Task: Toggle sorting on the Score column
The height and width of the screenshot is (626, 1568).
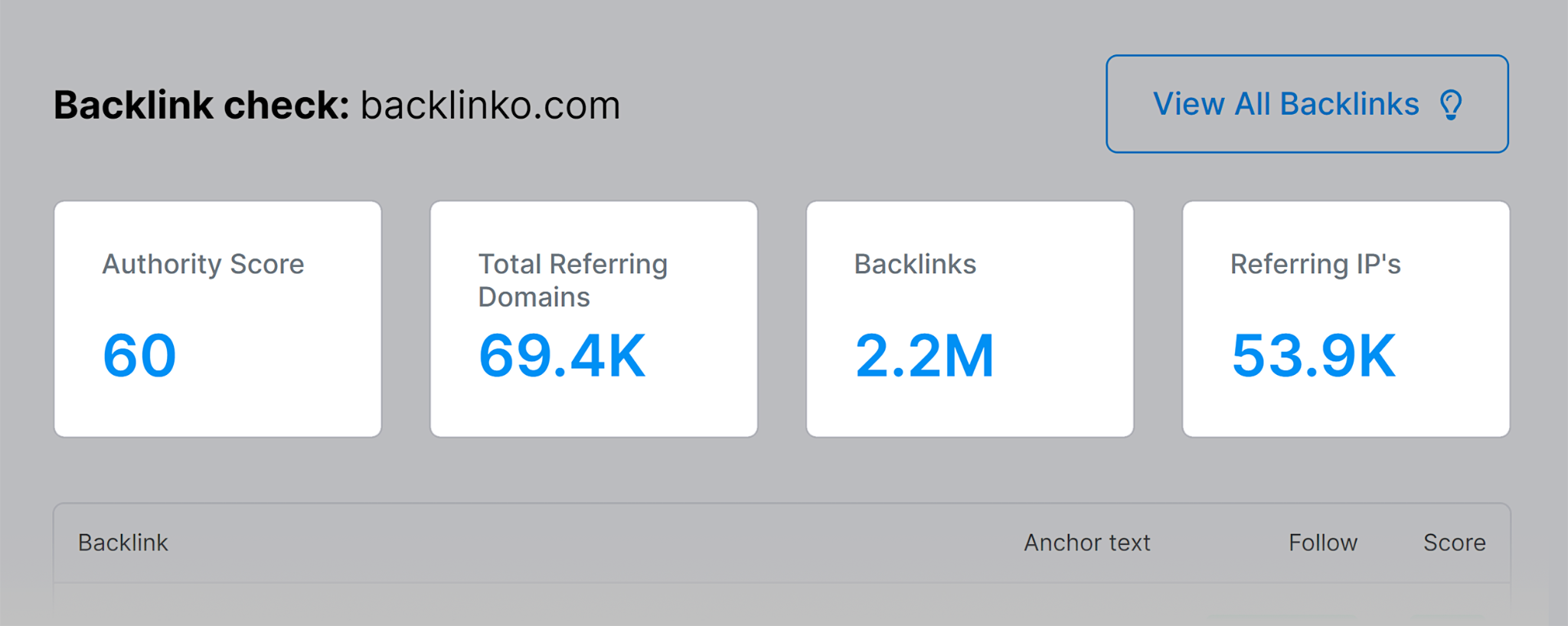Action: (1454, 543)
